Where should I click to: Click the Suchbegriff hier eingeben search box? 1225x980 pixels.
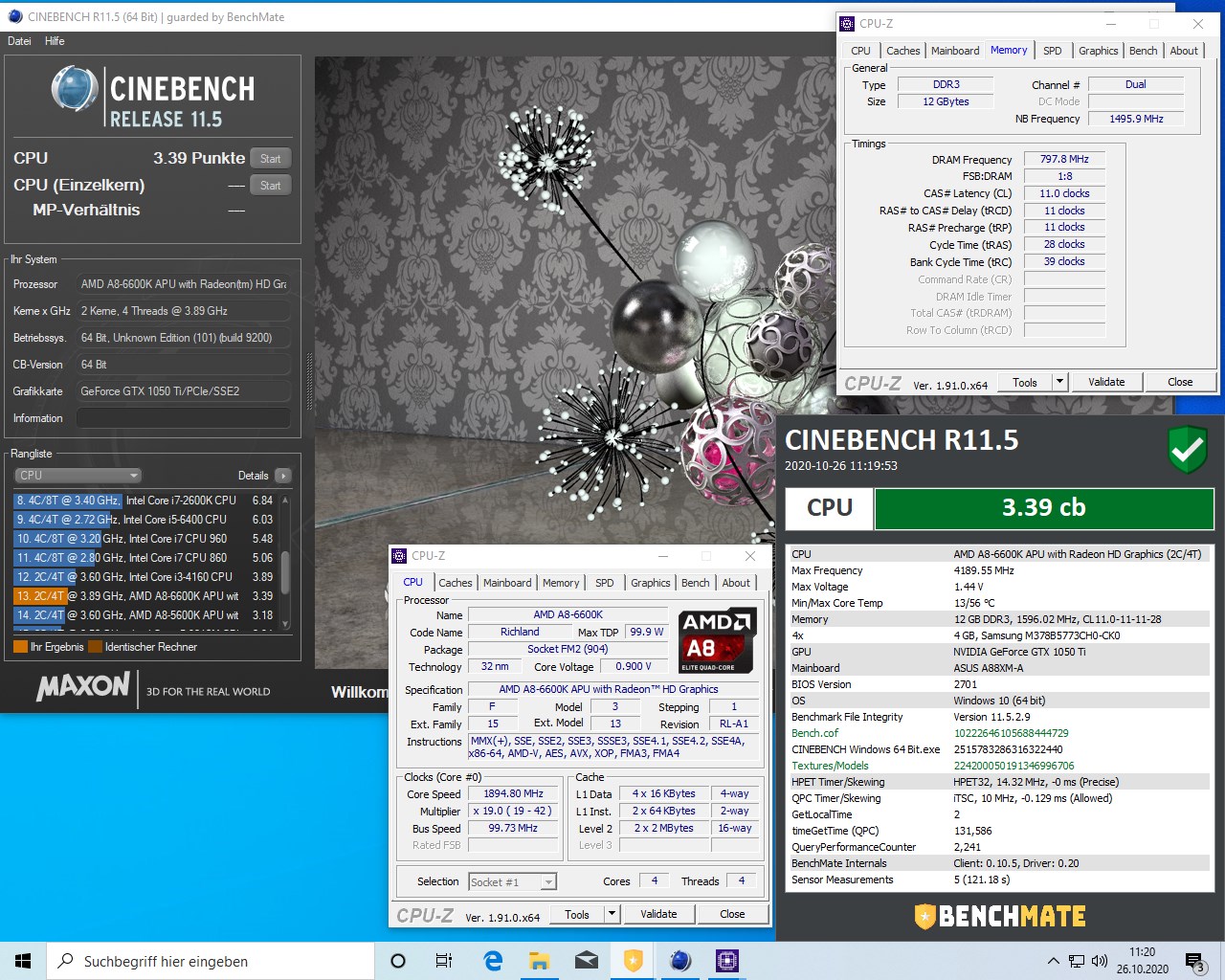(211, 961)
